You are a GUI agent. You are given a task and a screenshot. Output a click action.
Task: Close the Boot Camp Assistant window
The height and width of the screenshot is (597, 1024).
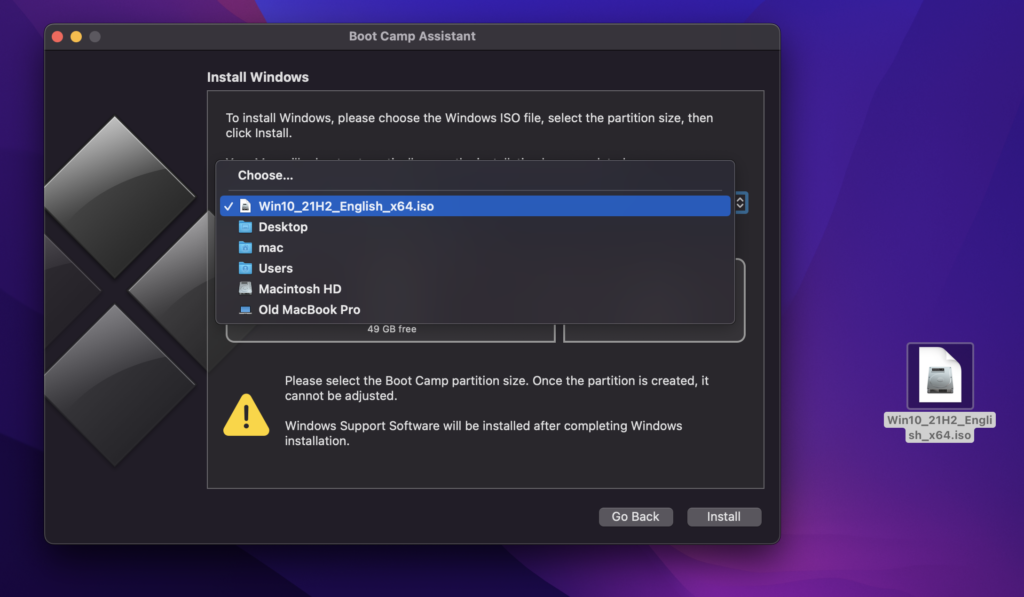tap(57, 37)
